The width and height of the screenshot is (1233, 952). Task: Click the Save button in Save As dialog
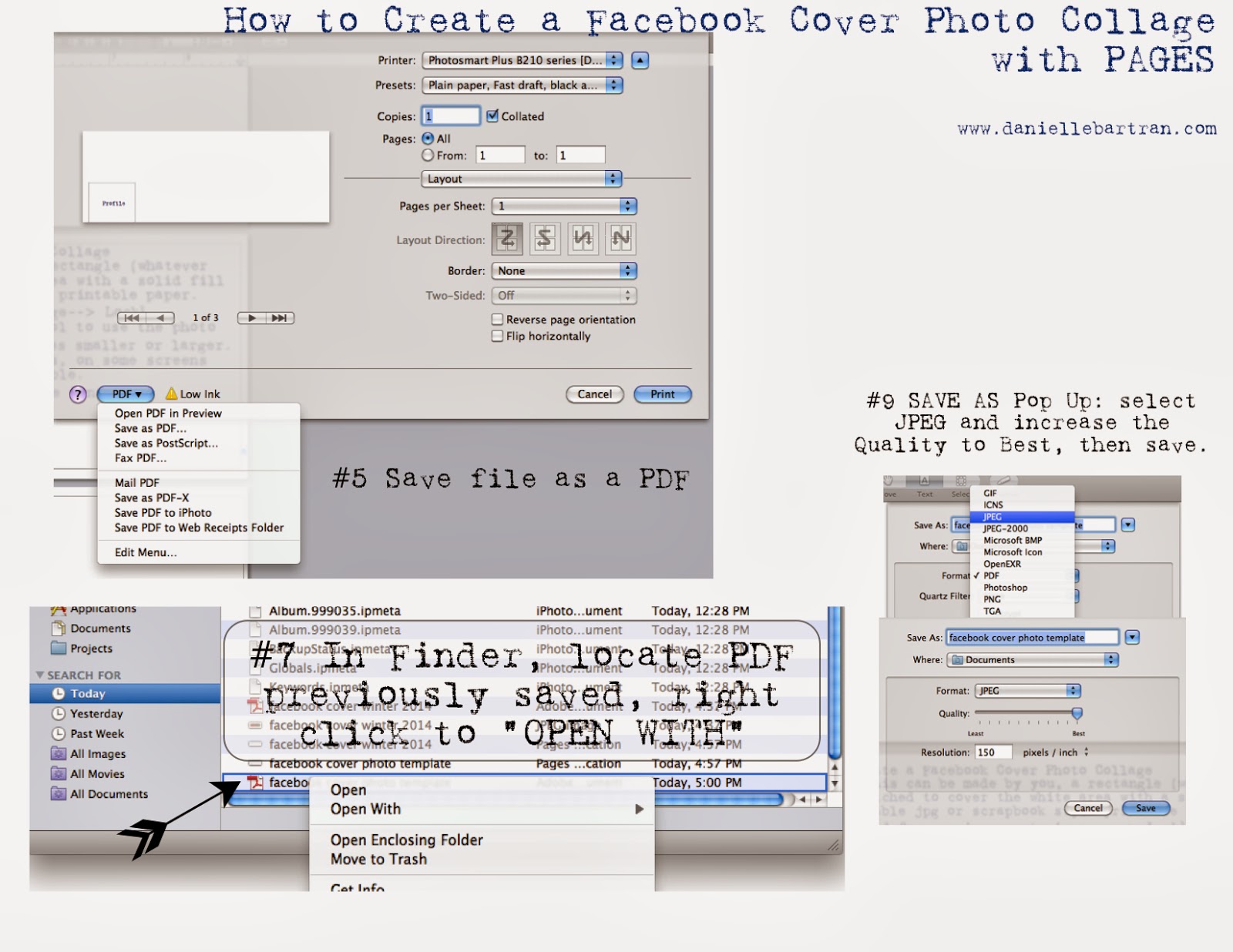[x=1147, y=808]
